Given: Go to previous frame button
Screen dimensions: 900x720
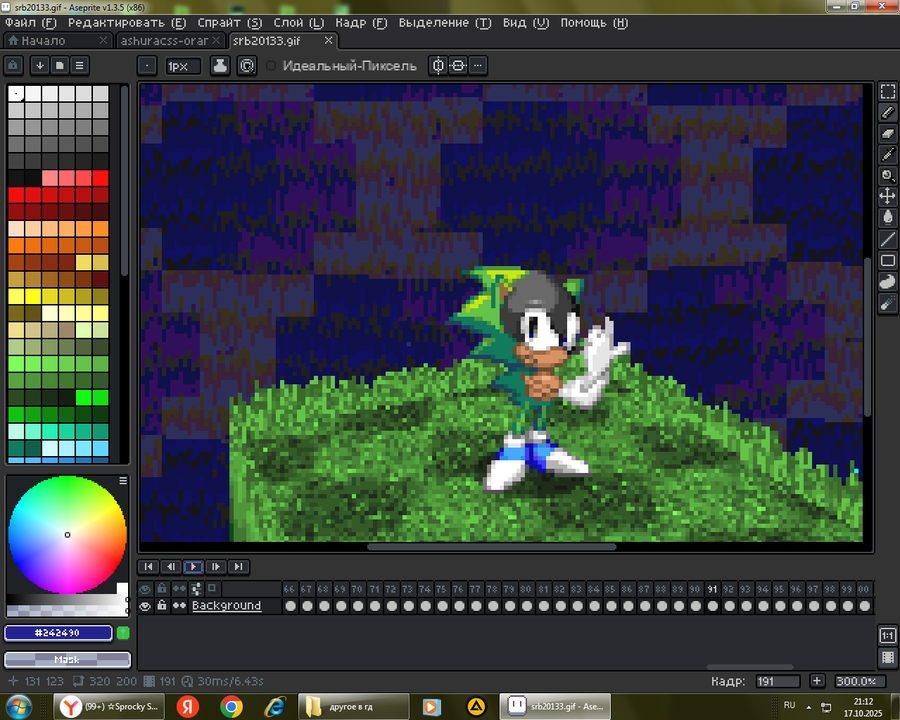Looking at the screenshot, I should tap(171, 567).
